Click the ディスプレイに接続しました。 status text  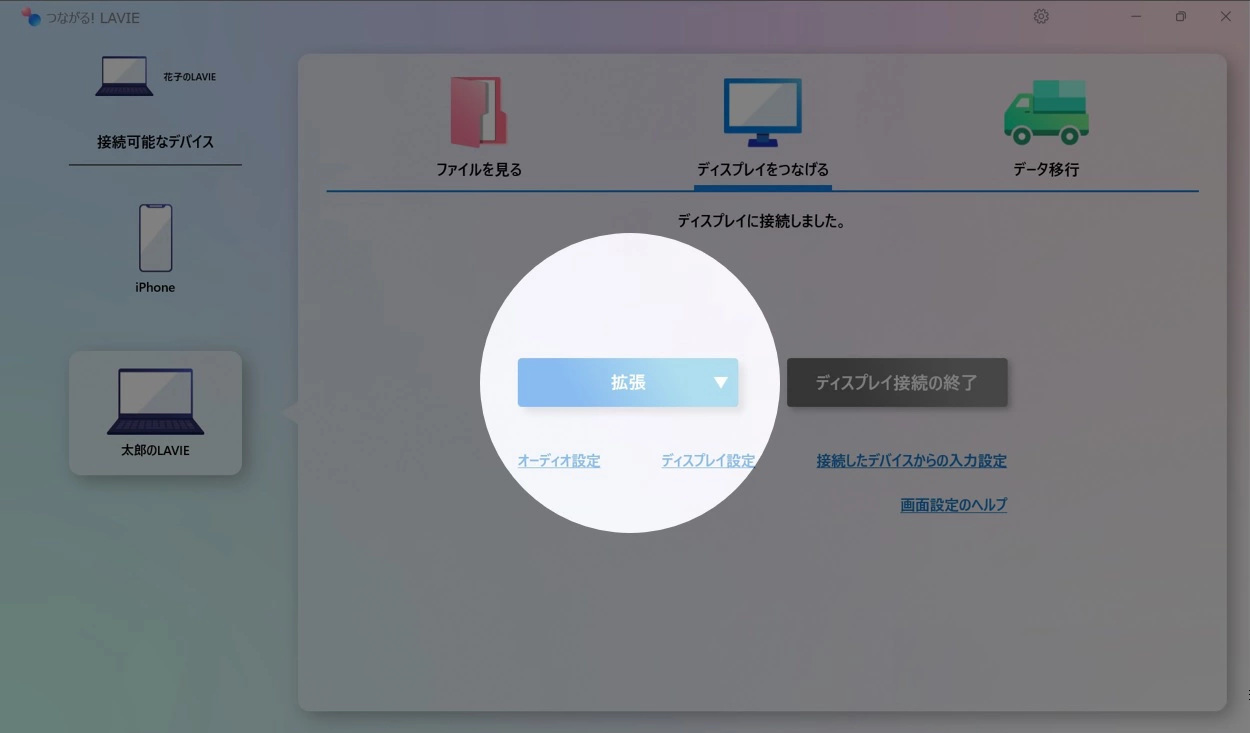point(762,222)
